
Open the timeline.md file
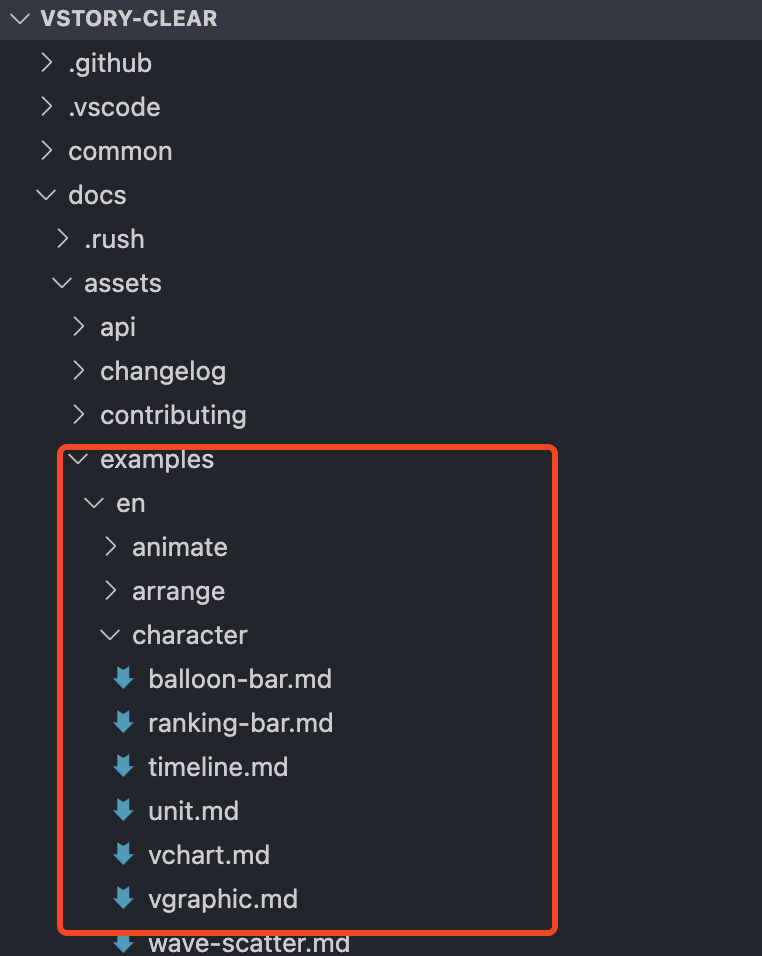(x=218, y=766)
